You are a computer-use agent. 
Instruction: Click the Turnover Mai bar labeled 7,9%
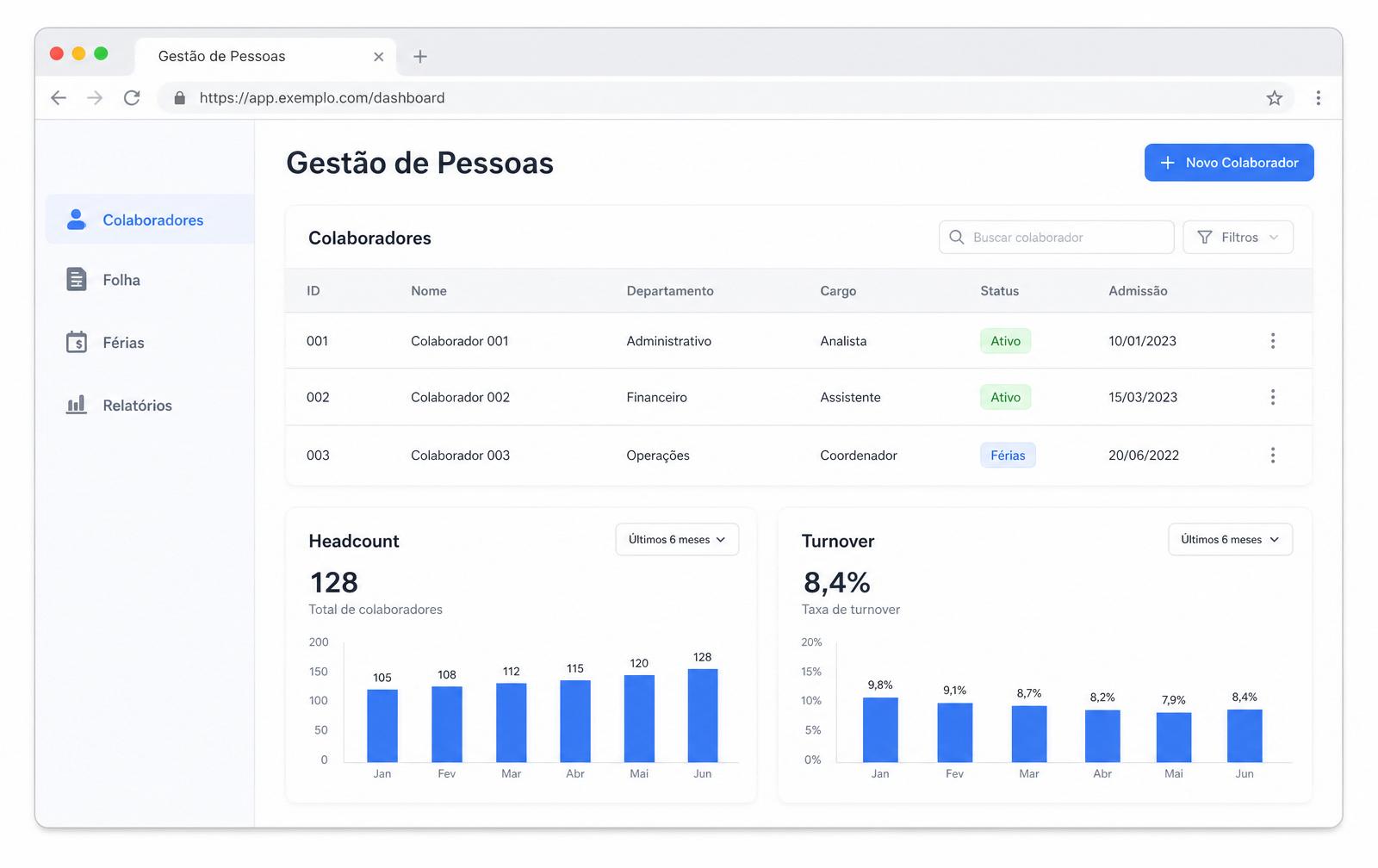pyautogui.click(x=1174, y=737)
